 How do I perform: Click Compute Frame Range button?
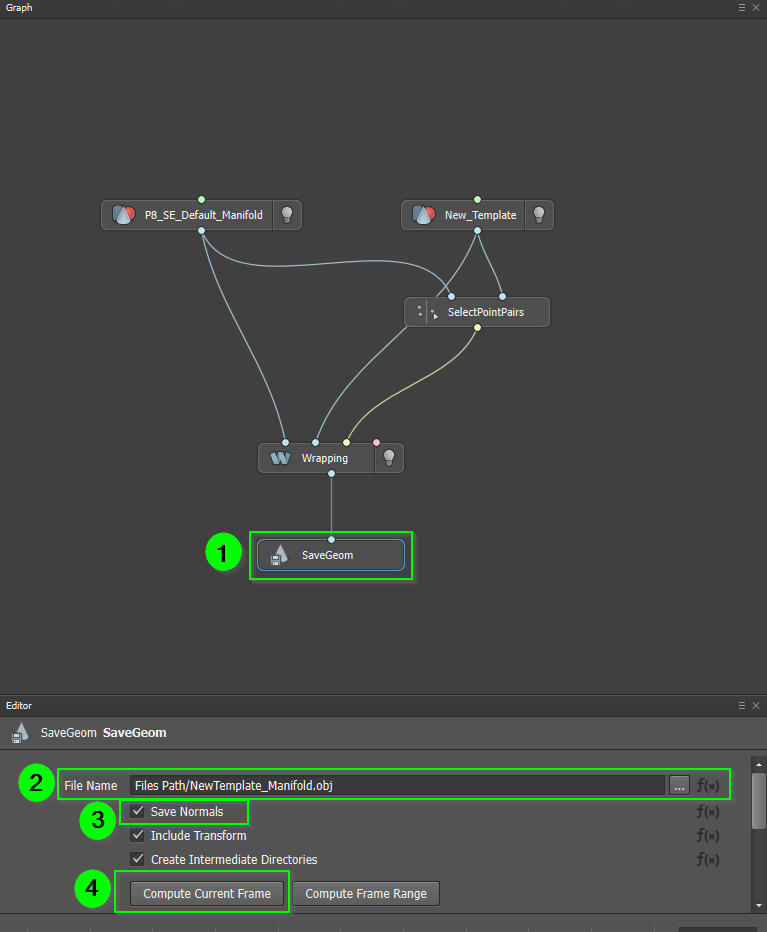366,893
